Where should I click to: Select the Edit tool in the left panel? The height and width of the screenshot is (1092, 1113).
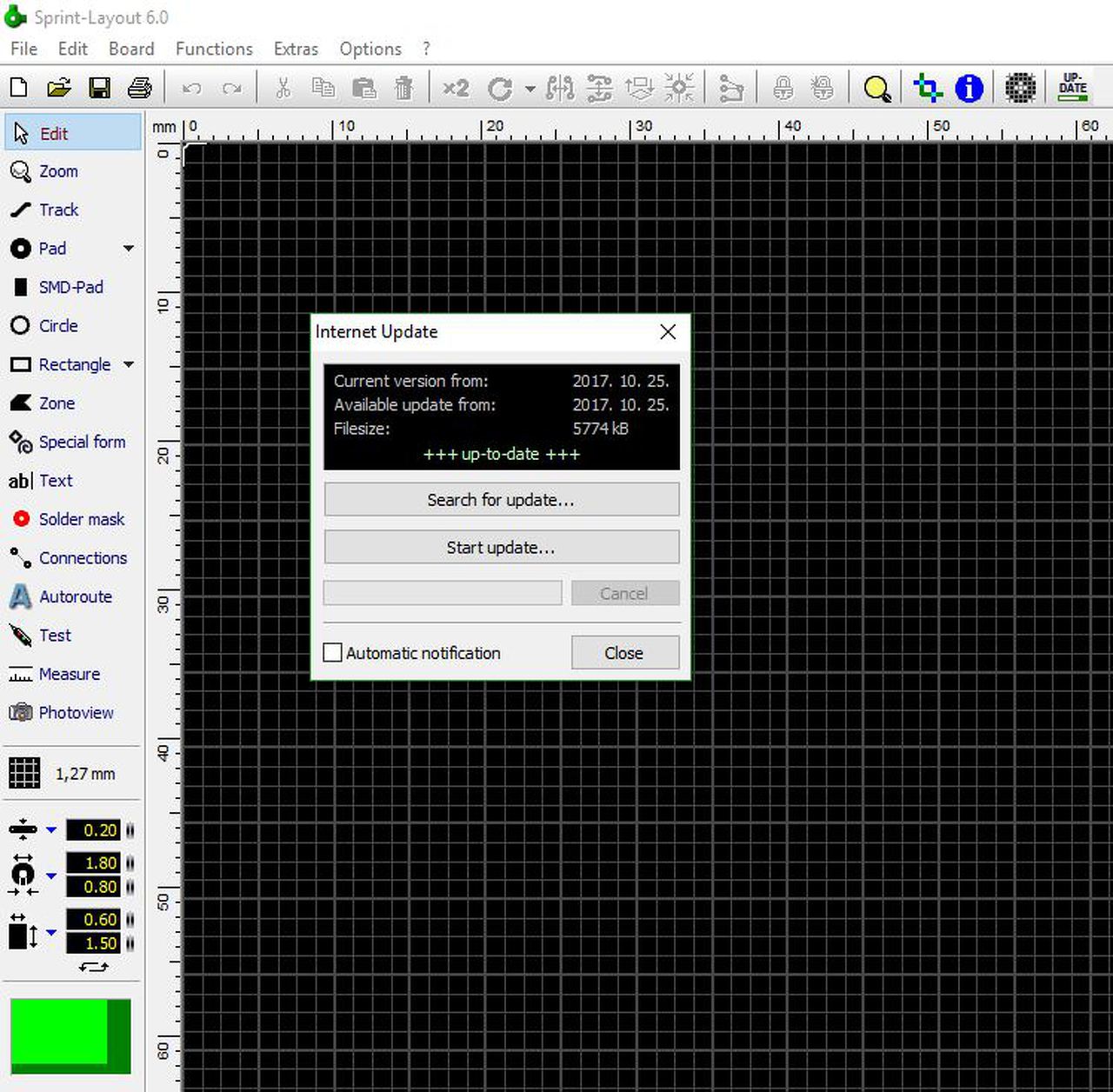(x=73, y=133)
